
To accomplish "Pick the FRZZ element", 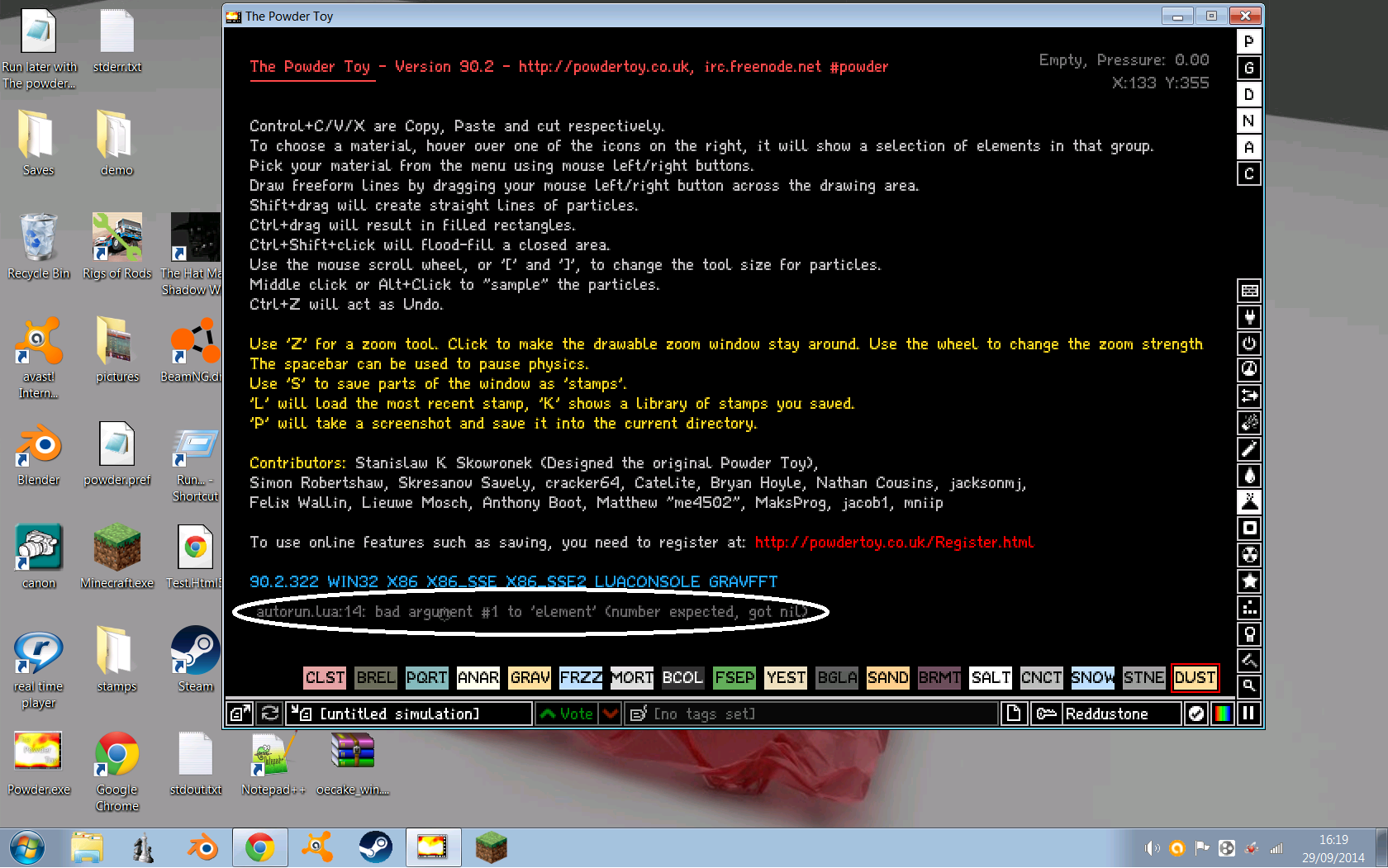I will [x=581, y=678].
